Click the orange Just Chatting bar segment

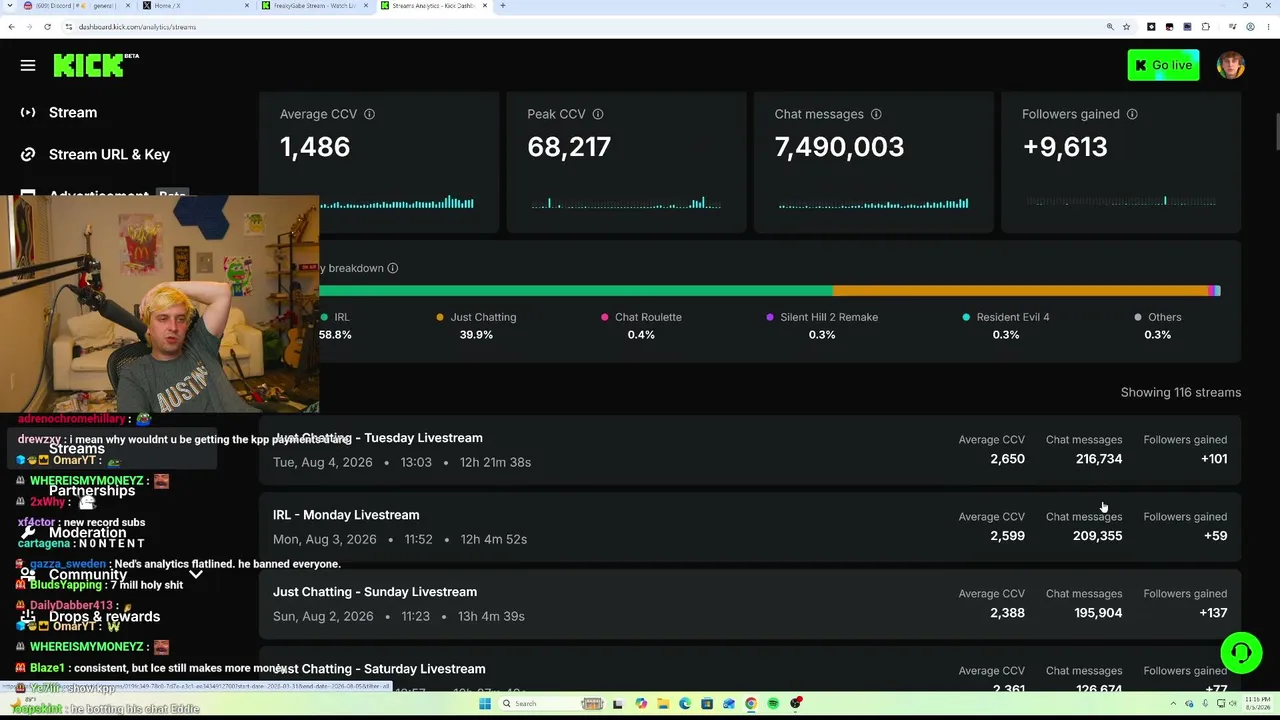coord(1020,291)
